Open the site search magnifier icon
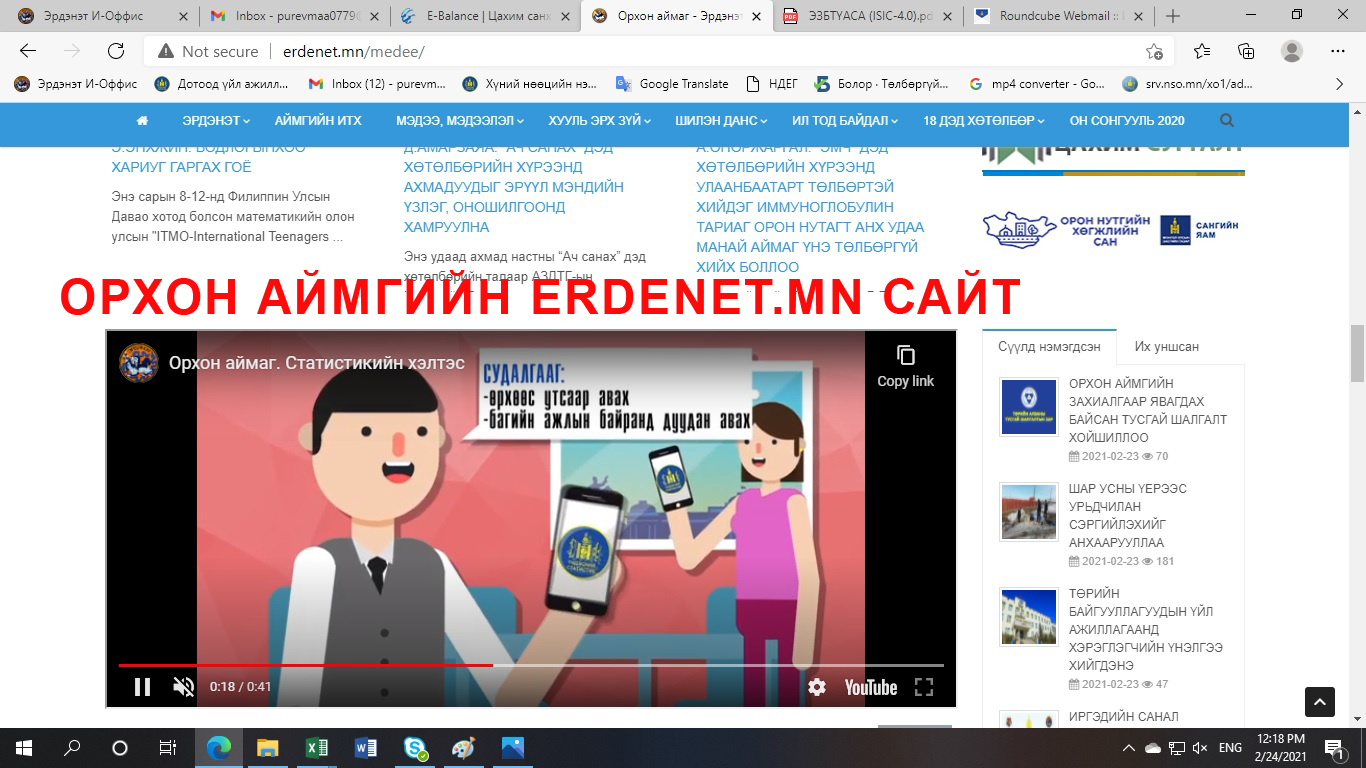This screenshot has width=1366, height=768. 1227,121
